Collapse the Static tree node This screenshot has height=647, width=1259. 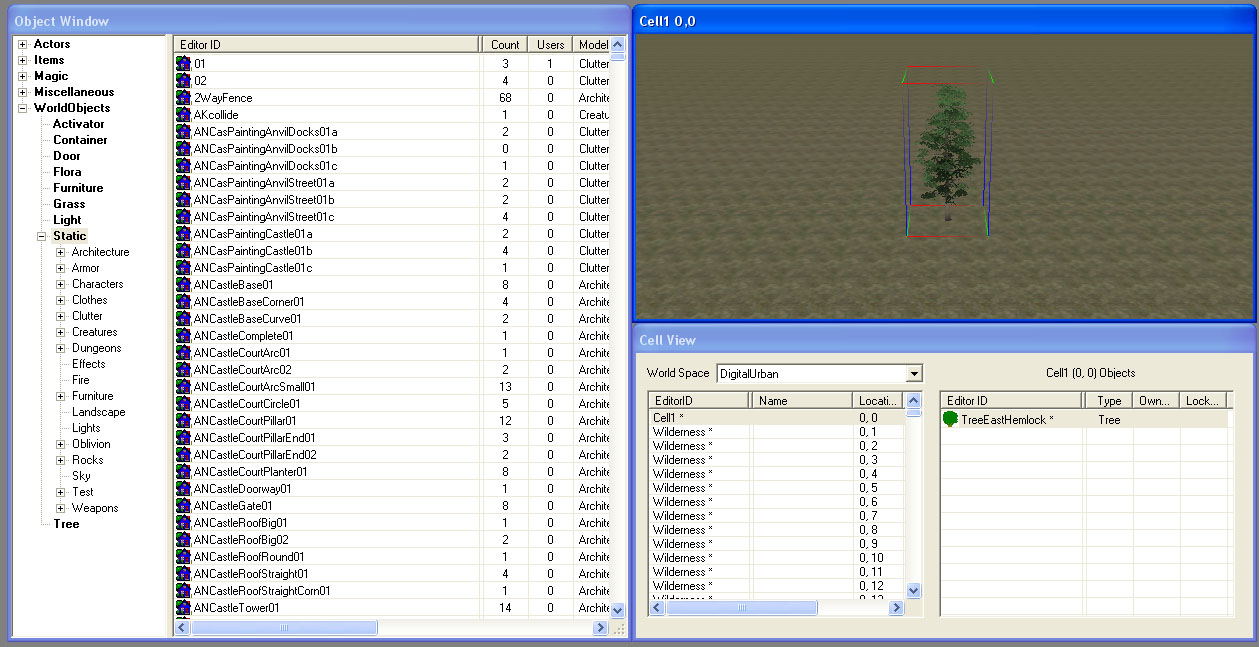pyautogui.click(x=42, y=236)
